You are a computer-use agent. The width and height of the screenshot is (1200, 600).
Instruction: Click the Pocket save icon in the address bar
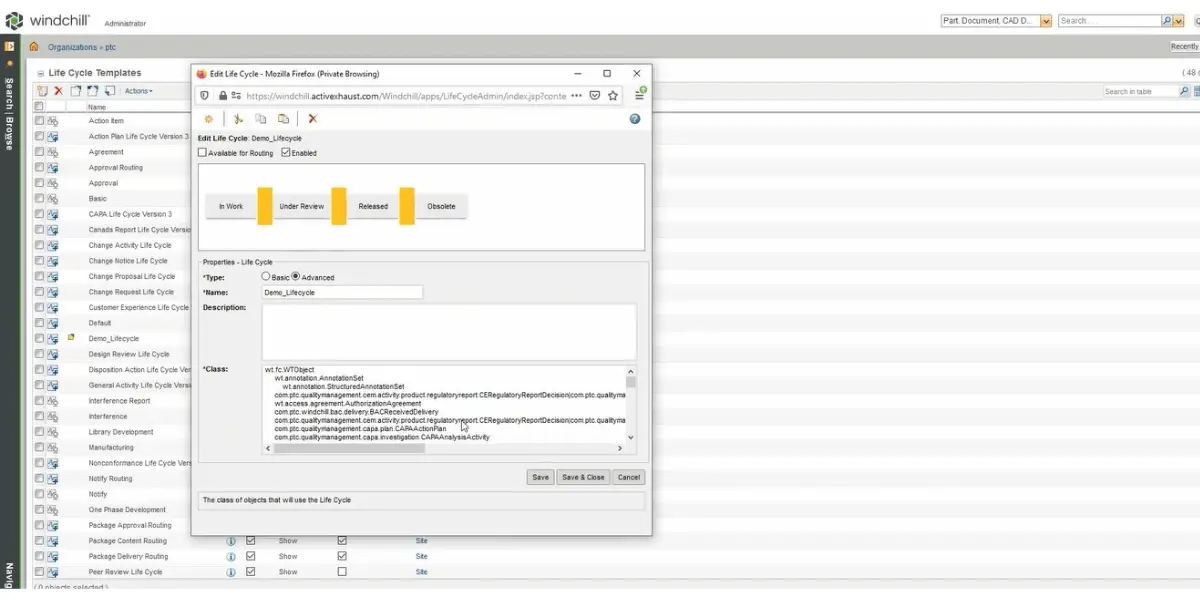click(594, 96)
